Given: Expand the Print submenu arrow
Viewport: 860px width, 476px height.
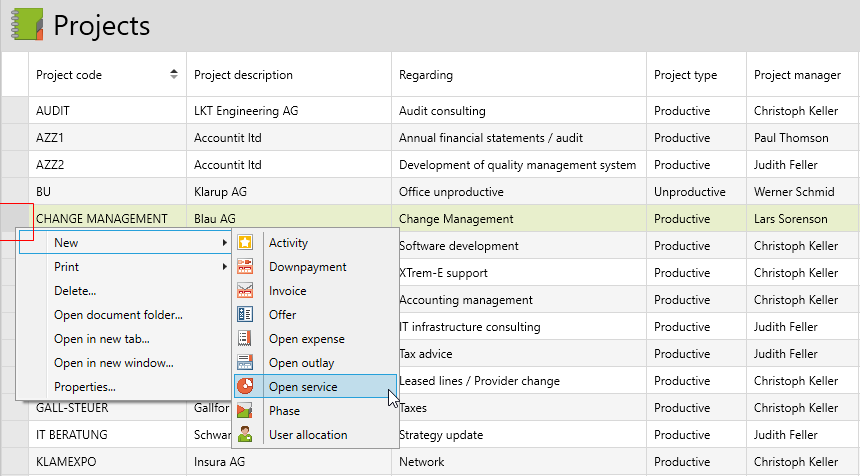Looking at the screenshot, I should point(224,267).
